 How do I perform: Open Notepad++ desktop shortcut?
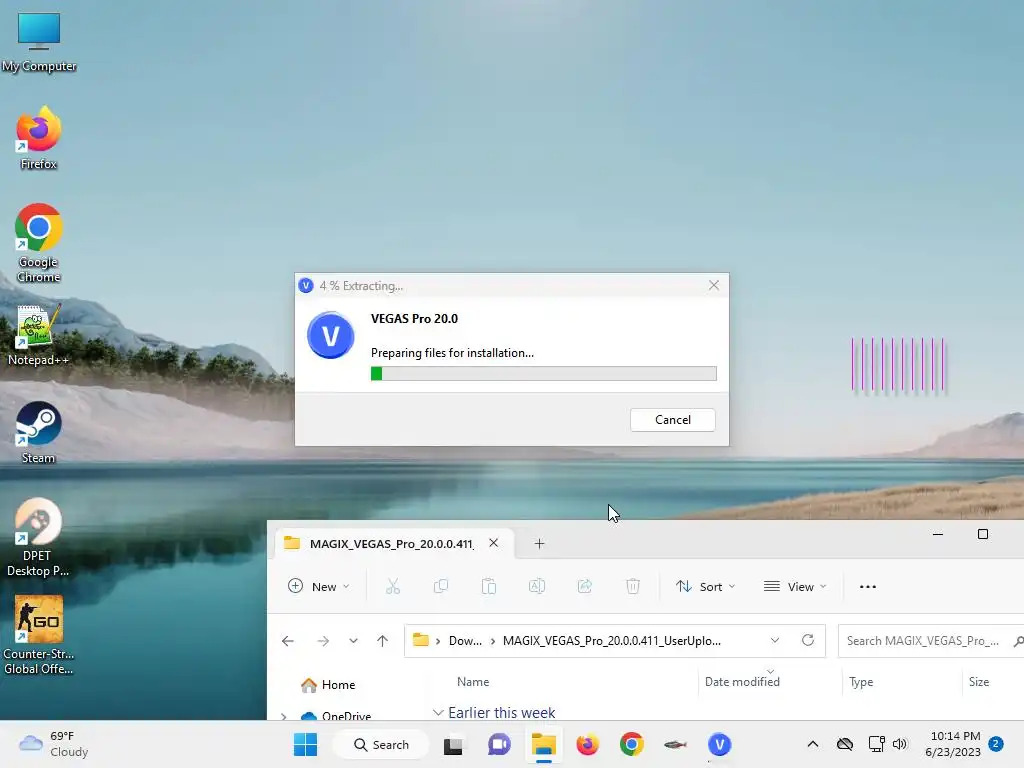tap(39, 334)
